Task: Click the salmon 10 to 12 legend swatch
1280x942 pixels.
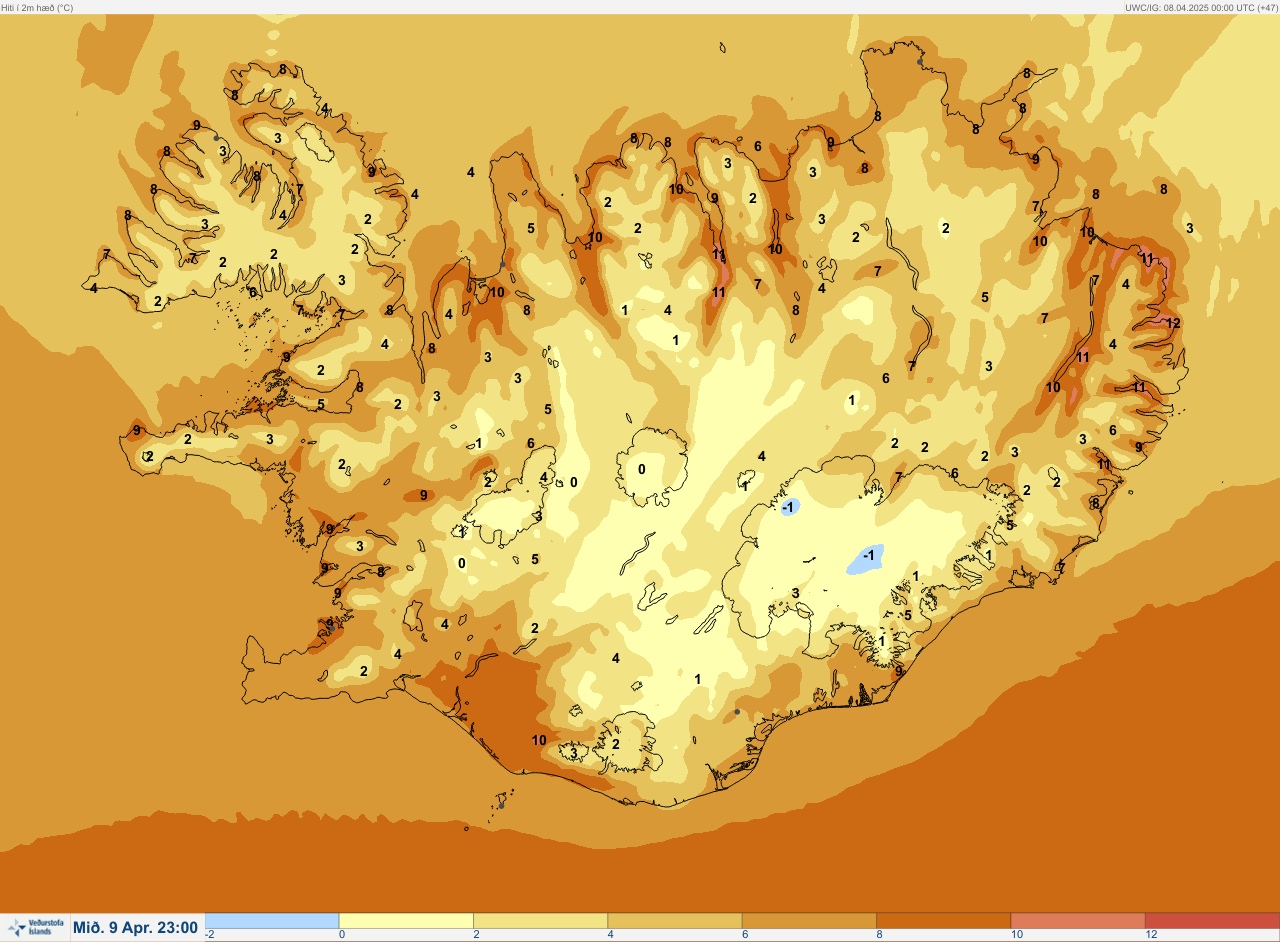Action: (1078, 920)
